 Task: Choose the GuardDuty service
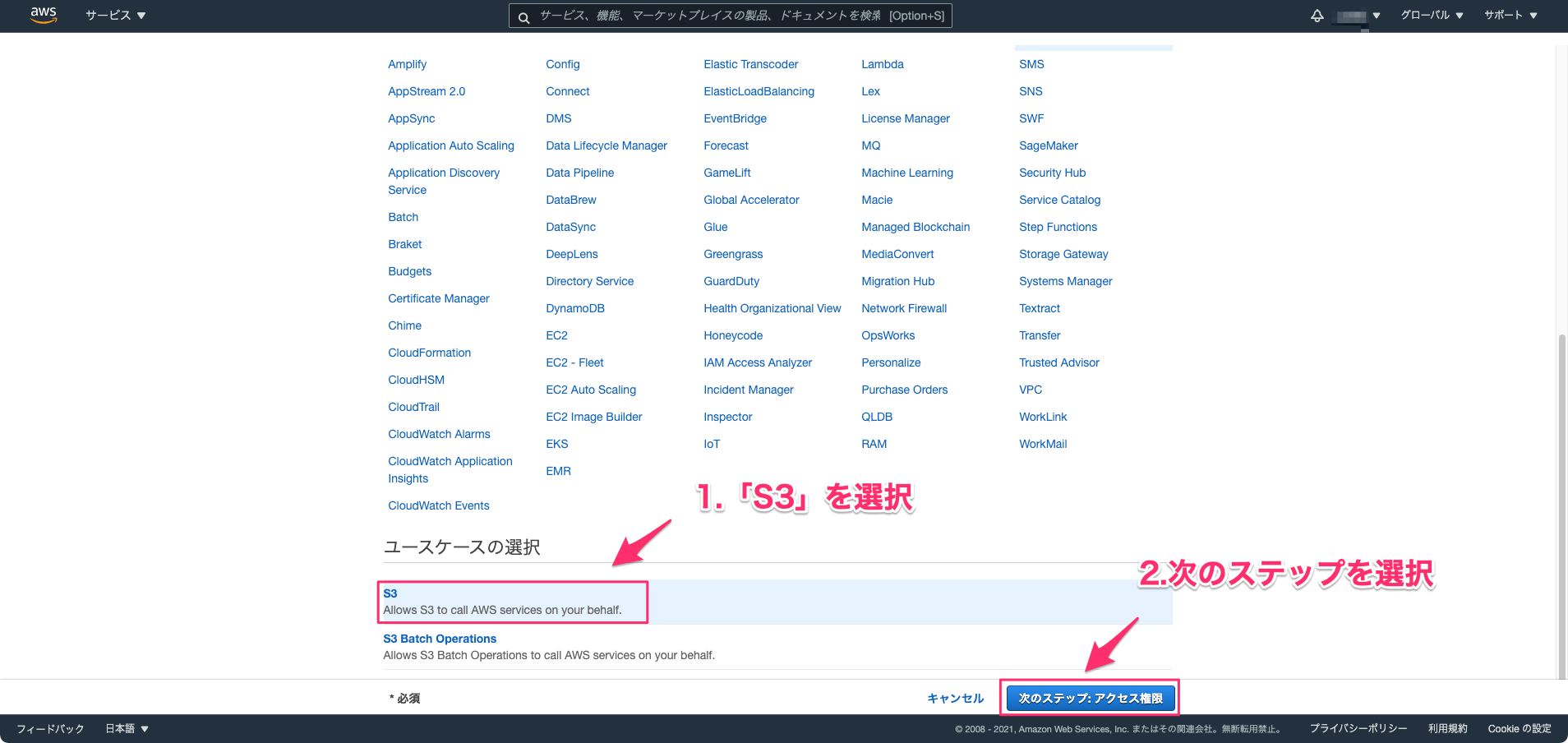pos(731,281)
